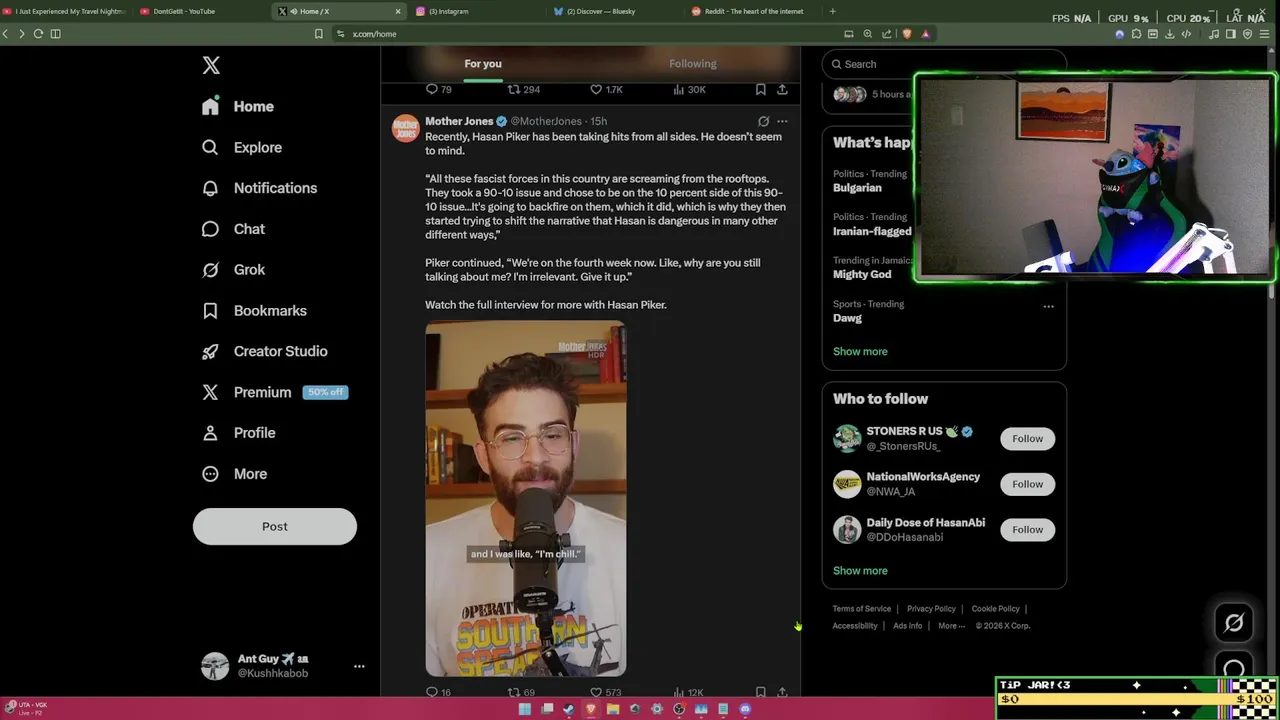The width and height of the screenshot is (1280, 720).
Task: Open the more options for Dawg trend
Action: click(1048, 306)
